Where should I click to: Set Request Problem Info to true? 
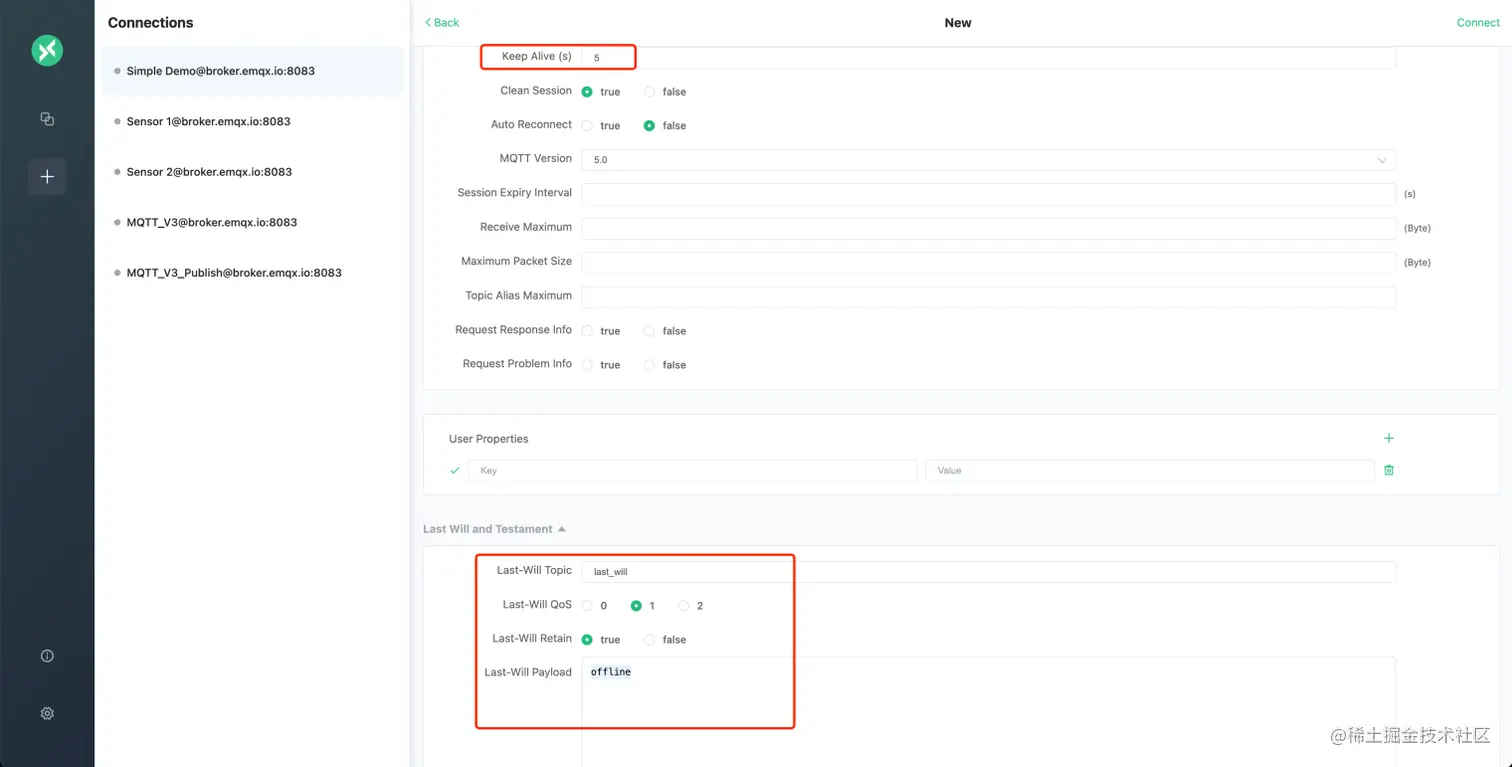[x=587, y=365]
